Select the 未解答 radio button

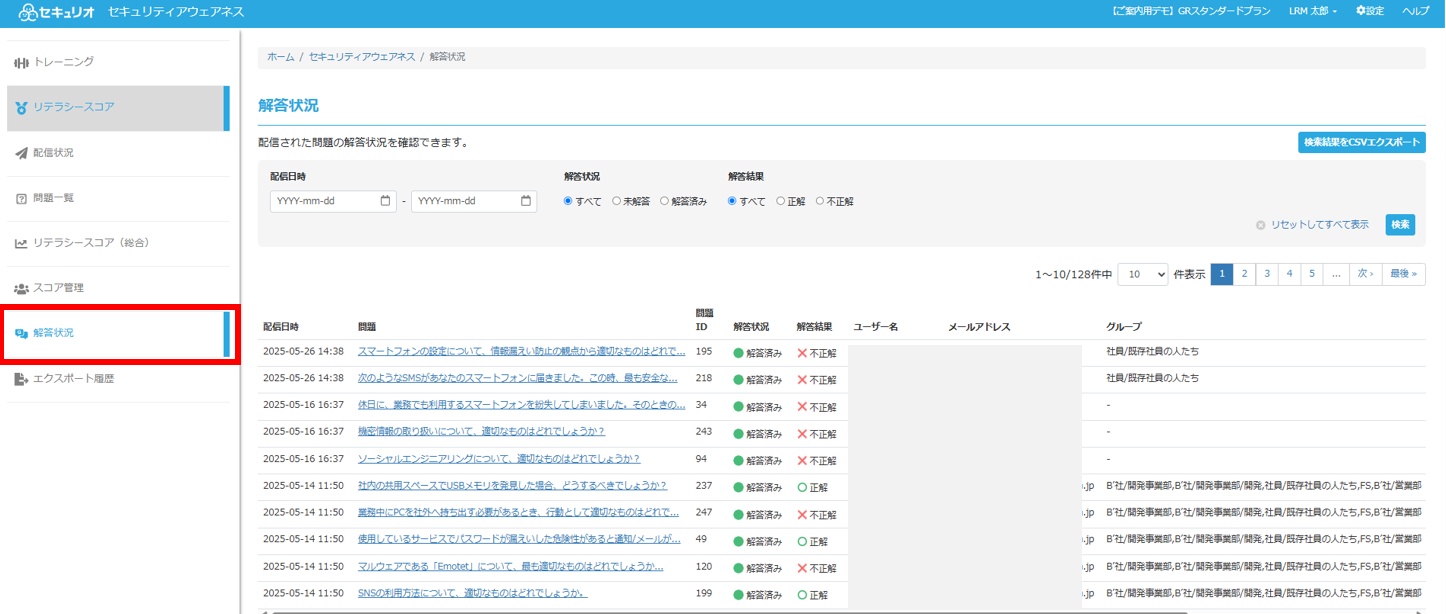tap(617, 201)
